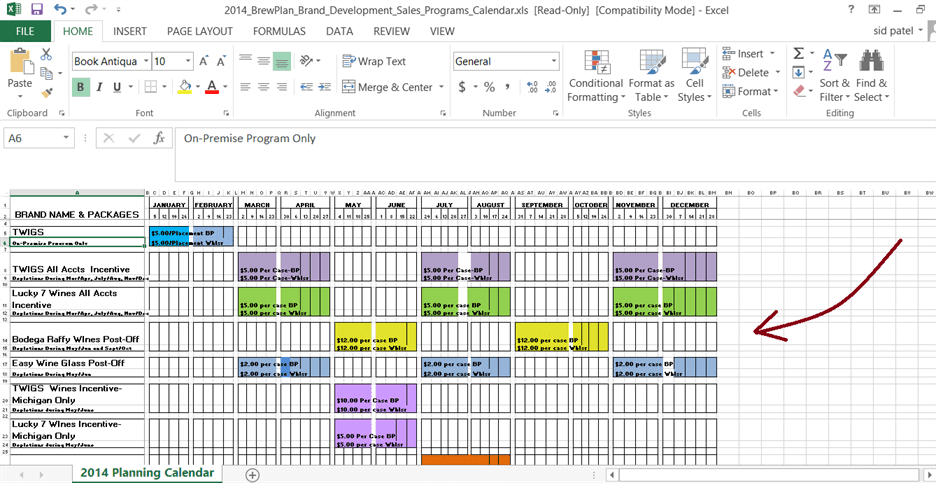Click the Undo arrow icon

click(x=60, y=10)
